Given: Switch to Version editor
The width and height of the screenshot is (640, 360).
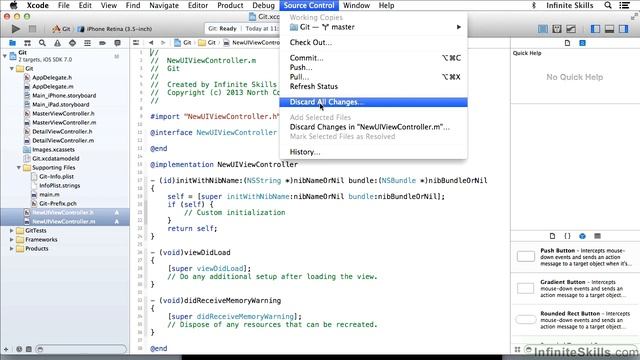Looking at the screenshot, I should [x=571, y=29].
